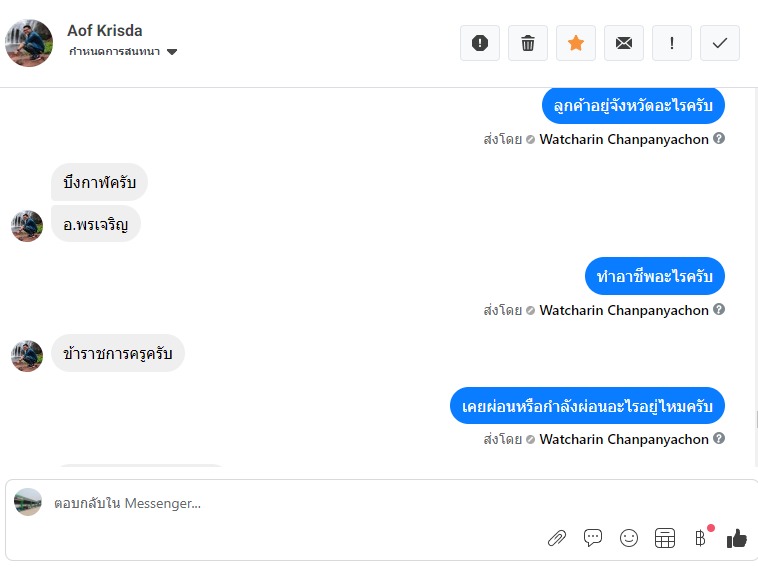Click the help icon beside first Watcharin Chanpanyachon

point(719,138)
